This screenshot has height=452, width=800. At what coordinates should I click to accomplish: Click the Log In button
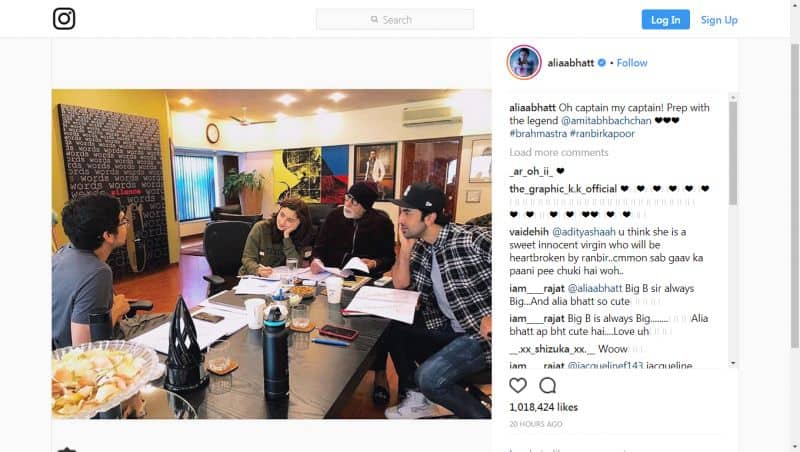point(665,19)
